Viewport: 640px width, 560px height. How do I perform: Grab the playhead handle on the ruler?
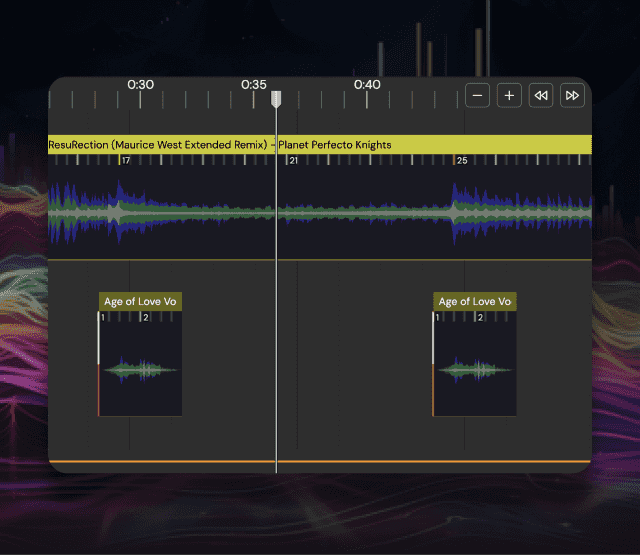click(277, 99)
